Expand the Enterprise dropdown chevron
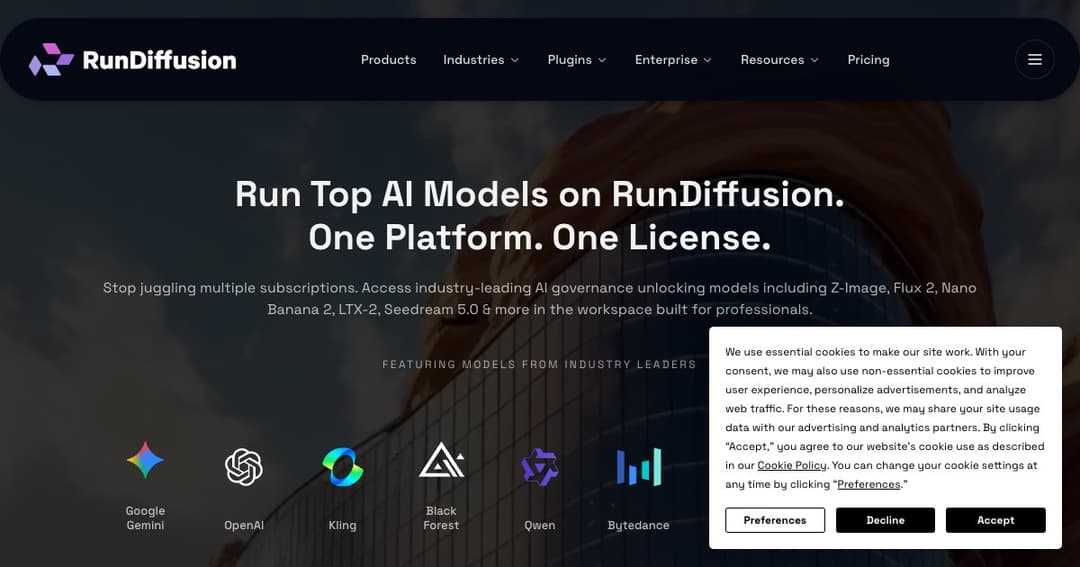The image size is (1080, 567). coord(707,61)
